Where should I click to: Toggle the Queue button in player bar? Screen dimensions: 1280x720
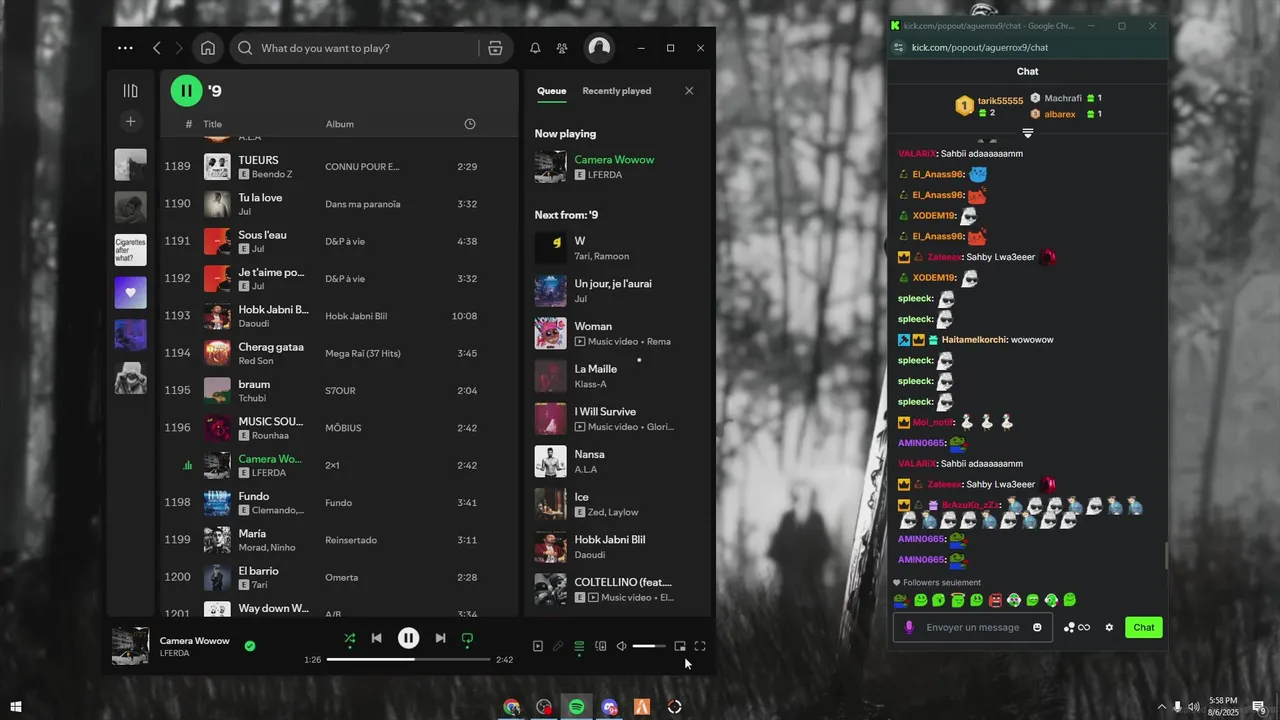(x=579, y=646)
